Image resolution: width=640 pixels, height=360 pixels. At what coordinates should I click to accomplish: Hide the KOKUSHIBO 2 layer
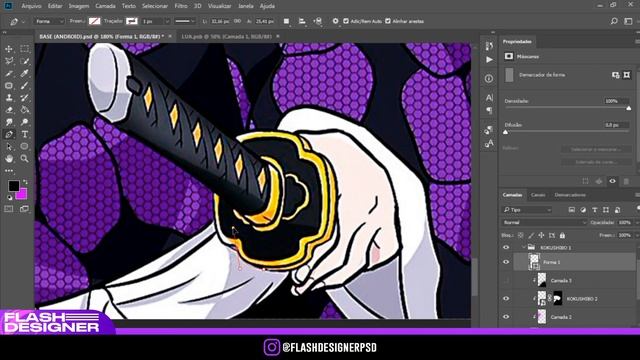[x=506, y=299]
